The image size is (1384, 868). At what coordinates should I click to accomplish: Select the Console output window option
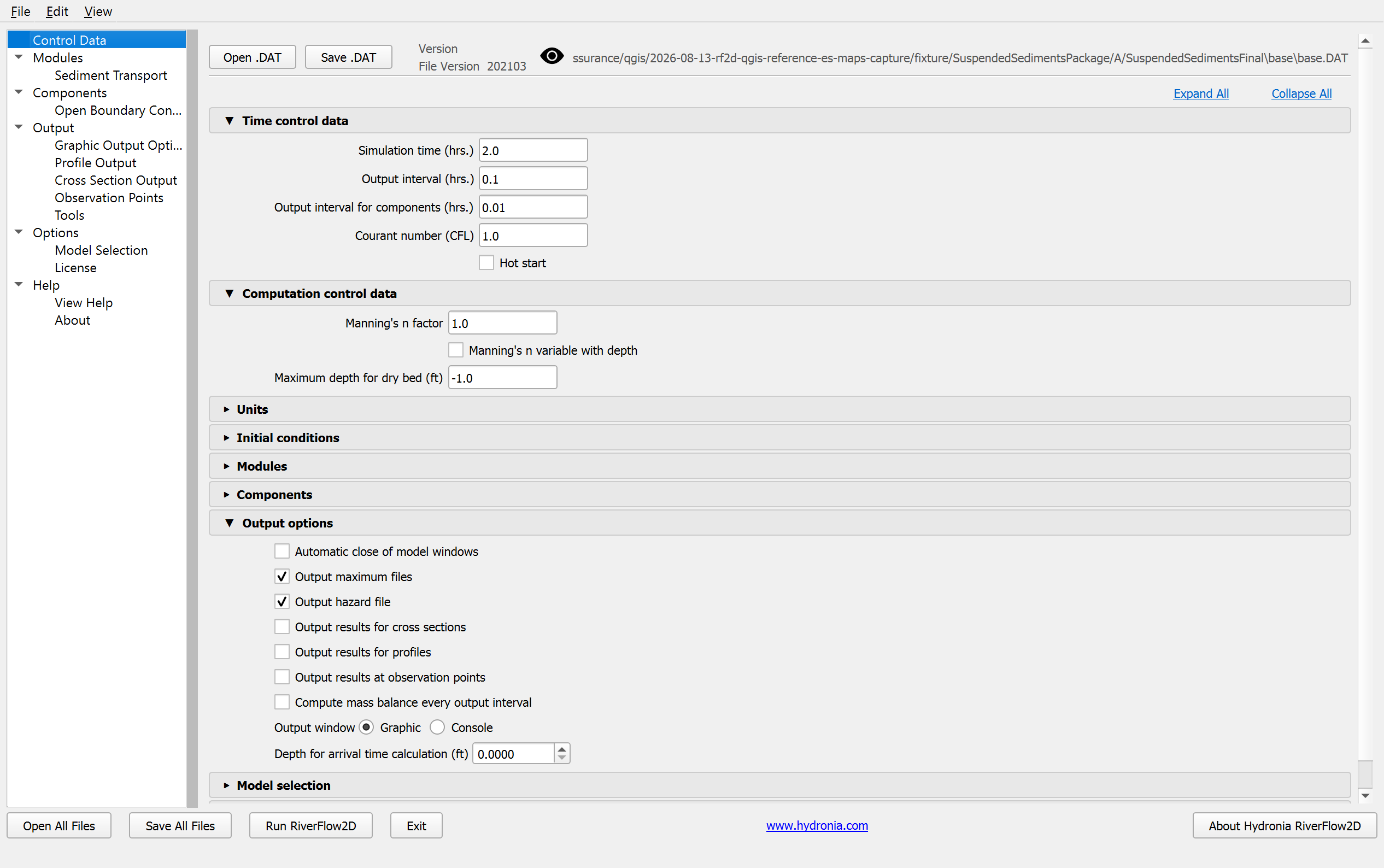(x=437, y=728)
